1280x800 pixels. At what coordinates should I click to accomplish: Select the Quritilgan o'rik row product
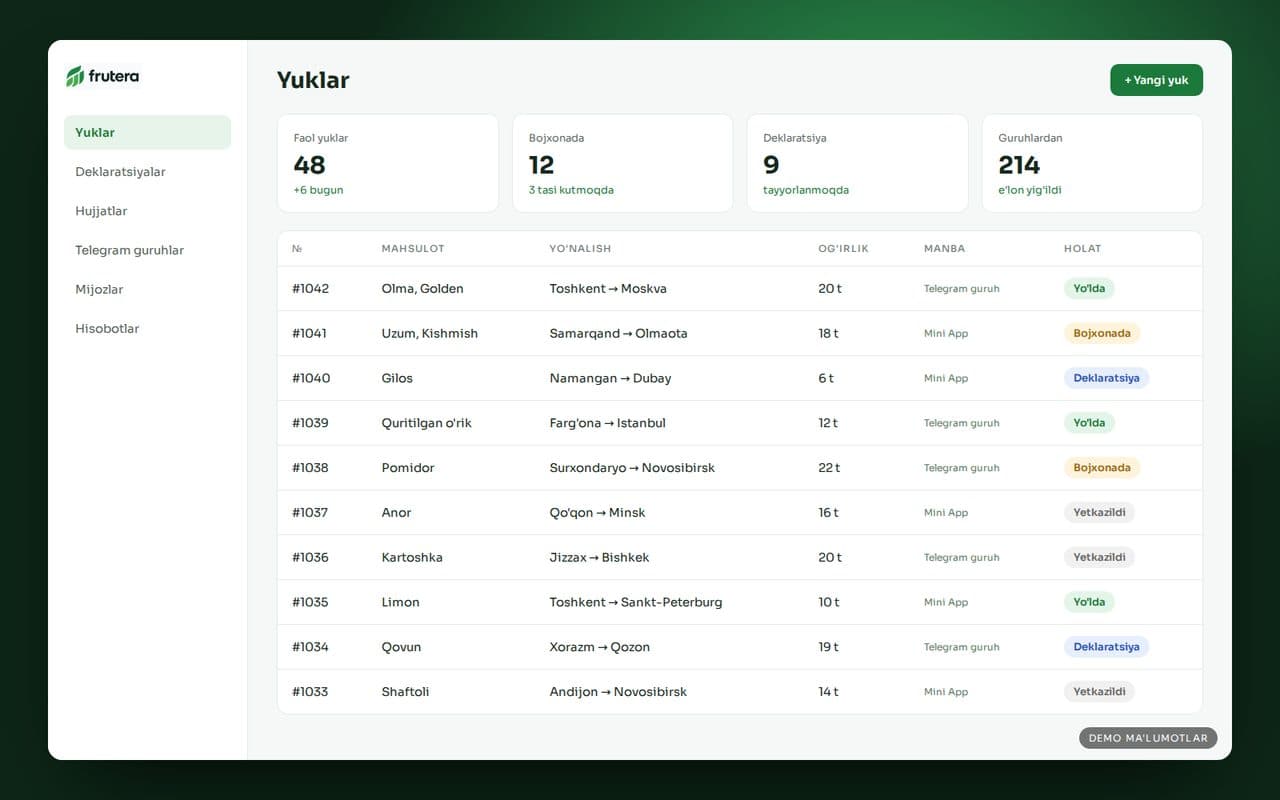coord(426,423)
